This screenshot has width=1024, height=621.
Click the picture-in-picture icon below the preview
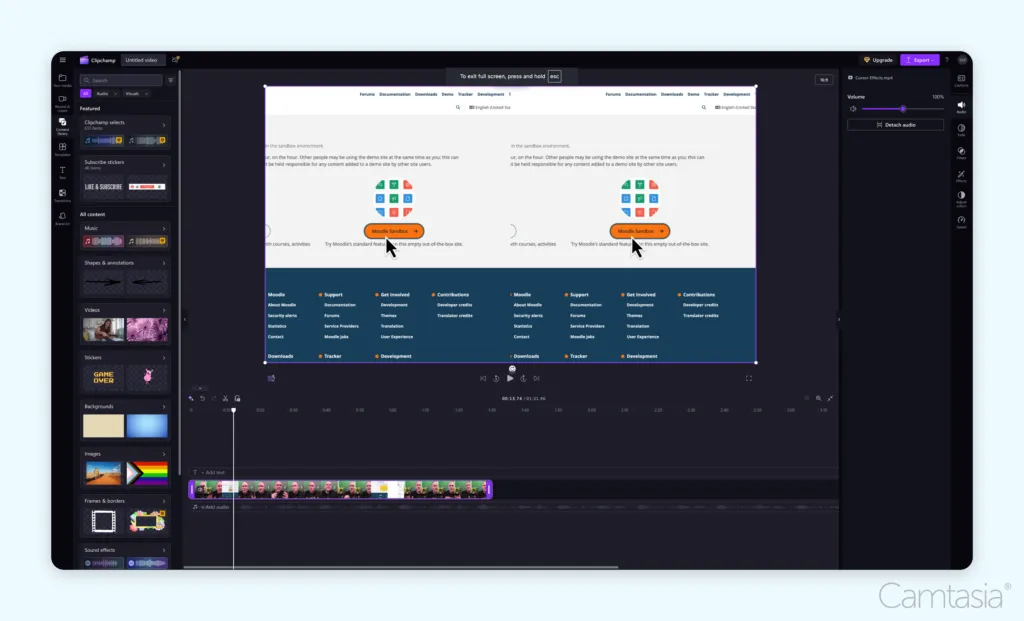[271, 378]
